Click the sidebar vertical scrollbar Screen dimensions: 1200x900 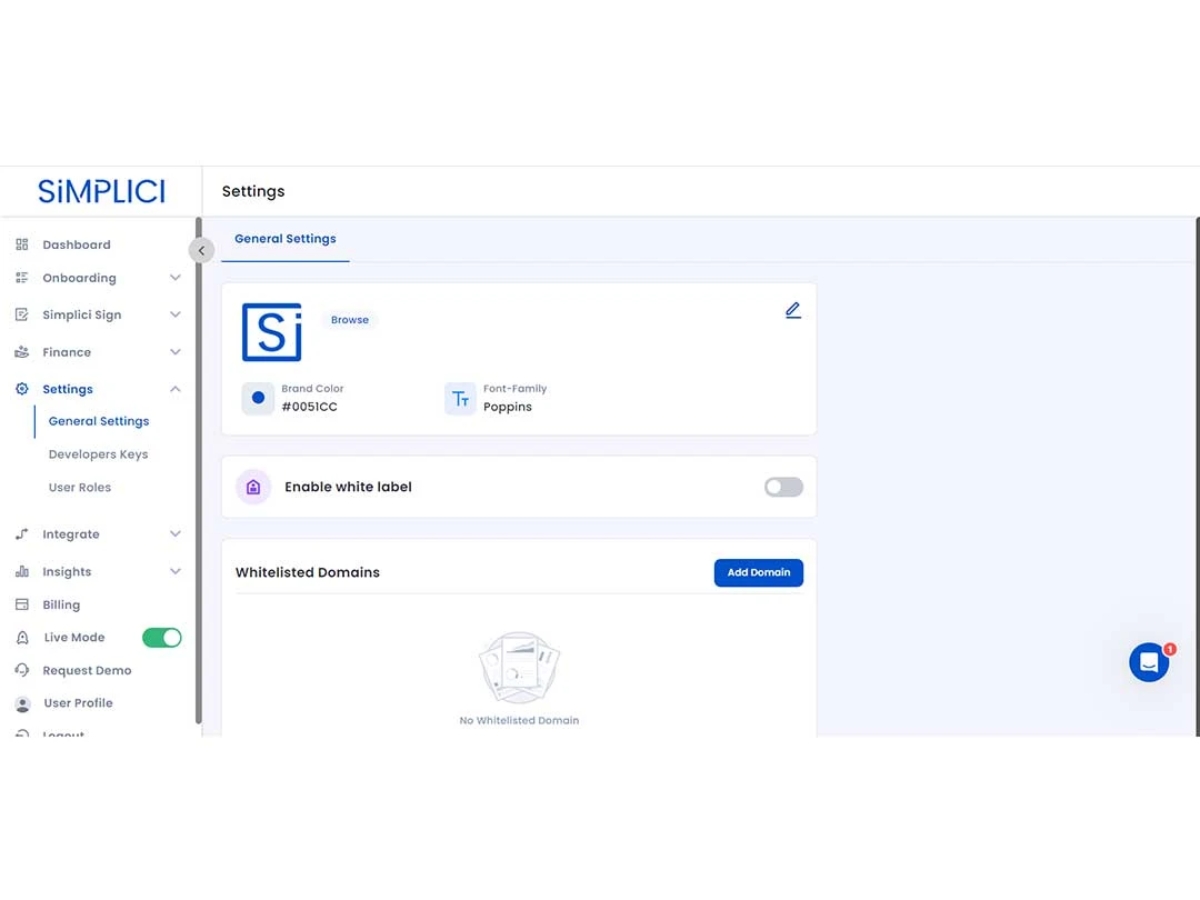[x=198, y=470]
